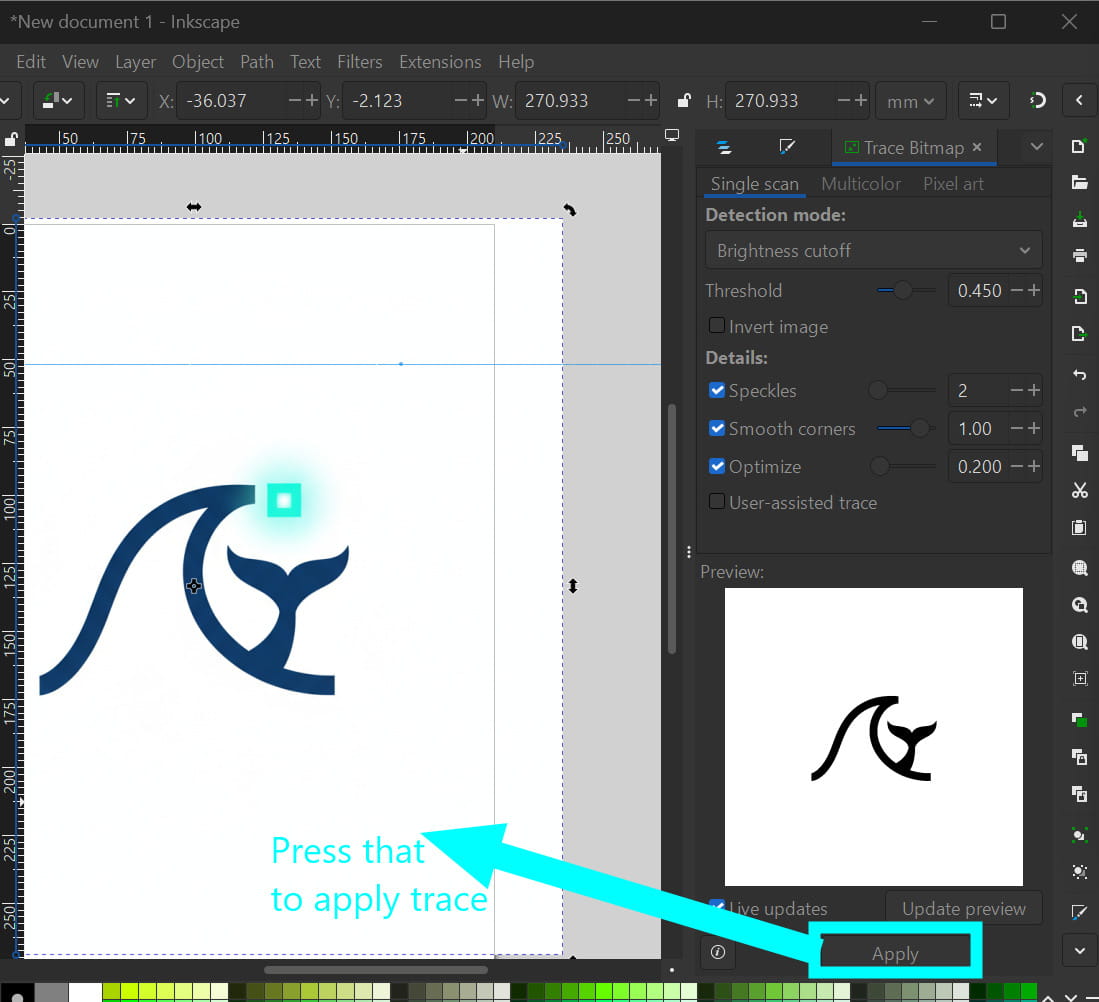Click the info icon beside the Apply button
1099x1002 pixels.
[x=718, y=952]
